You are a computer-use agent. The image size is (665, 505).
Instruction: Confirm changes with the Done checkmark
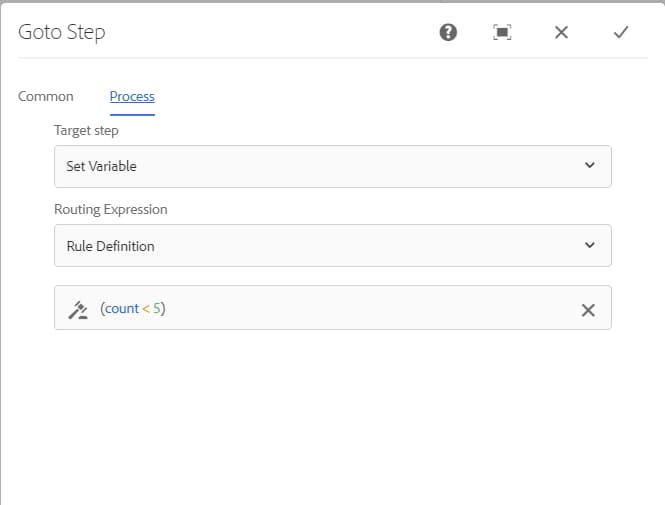pos(620,32)
